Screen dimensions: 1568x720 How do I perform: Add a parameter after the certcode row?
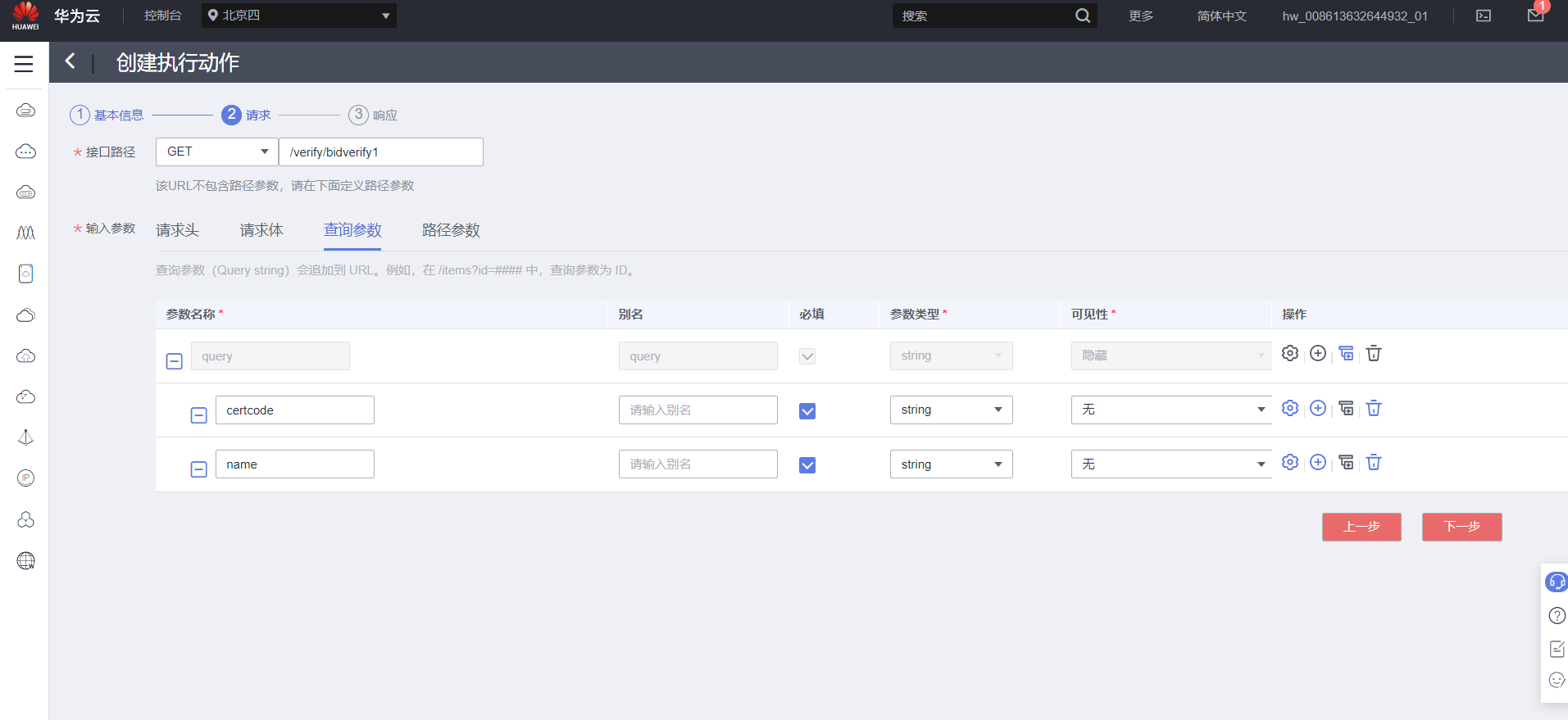pyautogui.click(x=1318, y=408)
